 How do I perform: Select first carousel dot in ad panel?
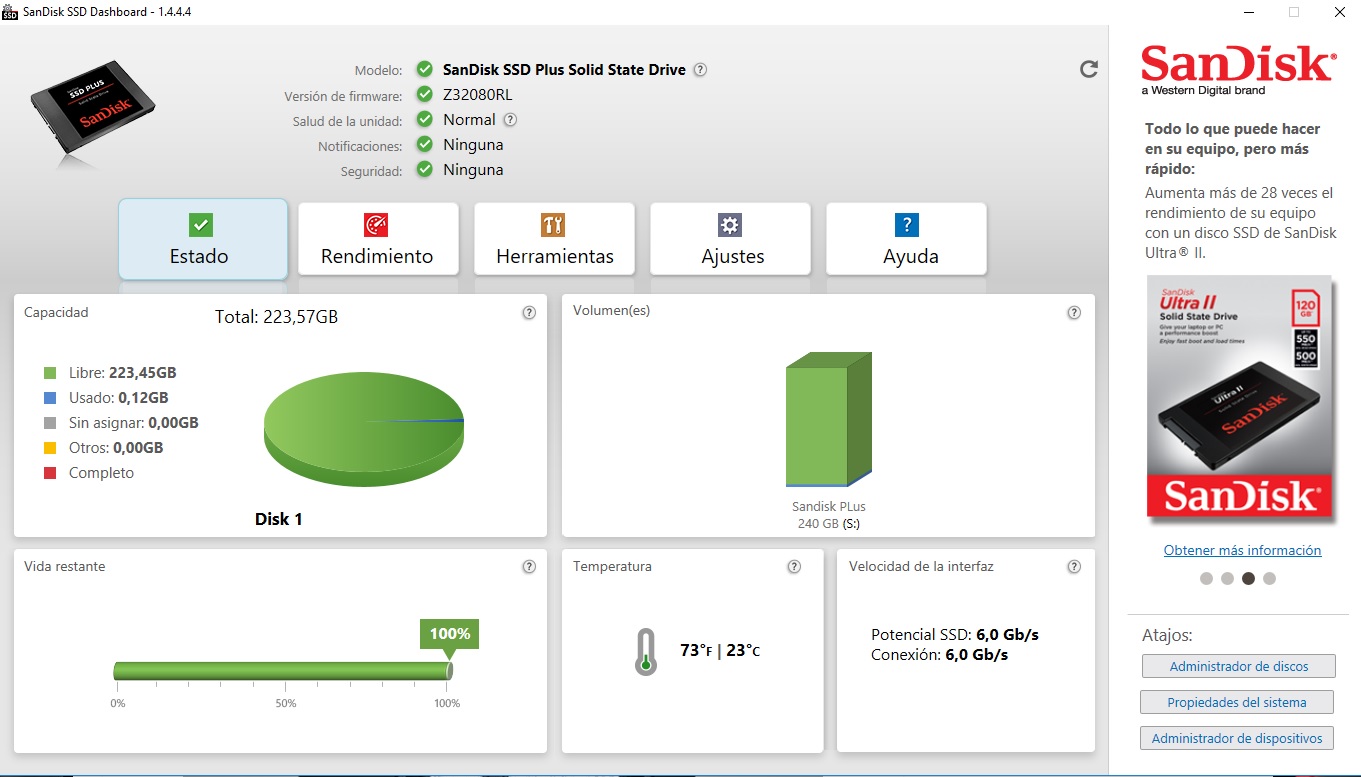point(1206,578)
